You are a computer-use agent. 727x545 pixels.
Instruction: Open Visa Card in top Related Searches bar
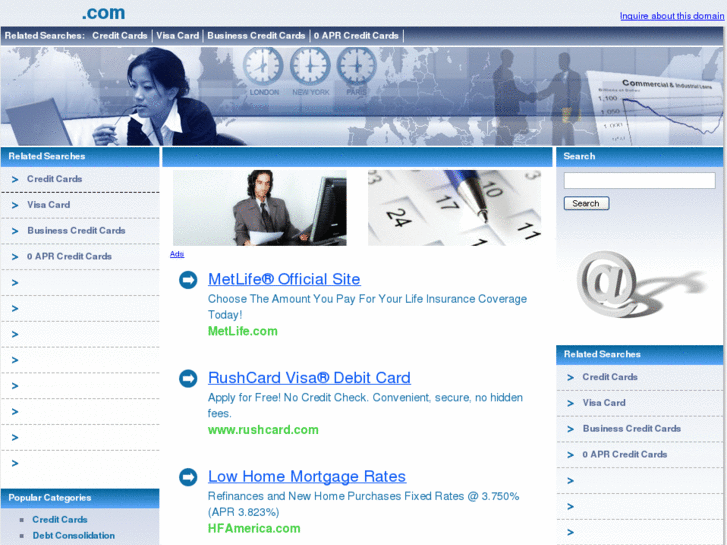point(178,36)
